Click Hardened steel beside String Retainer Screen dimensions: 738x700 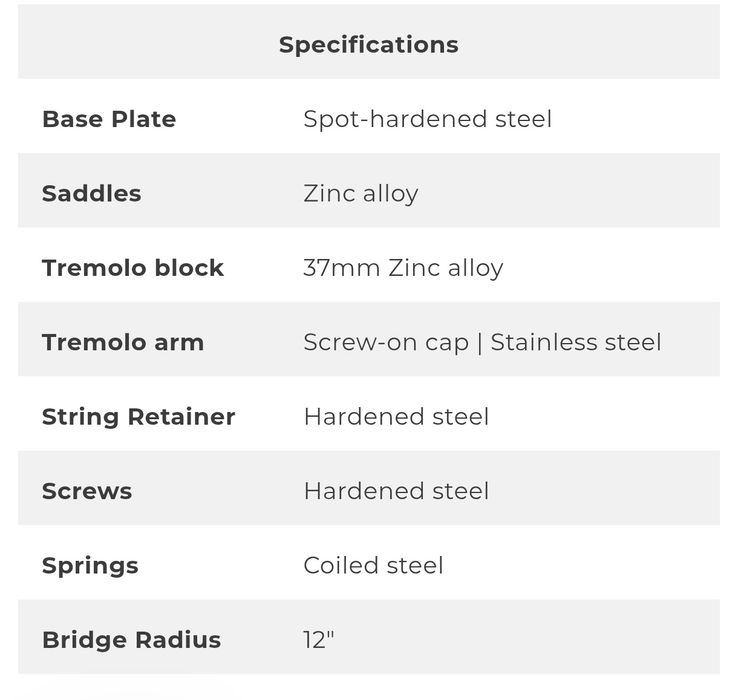point(396,416)
